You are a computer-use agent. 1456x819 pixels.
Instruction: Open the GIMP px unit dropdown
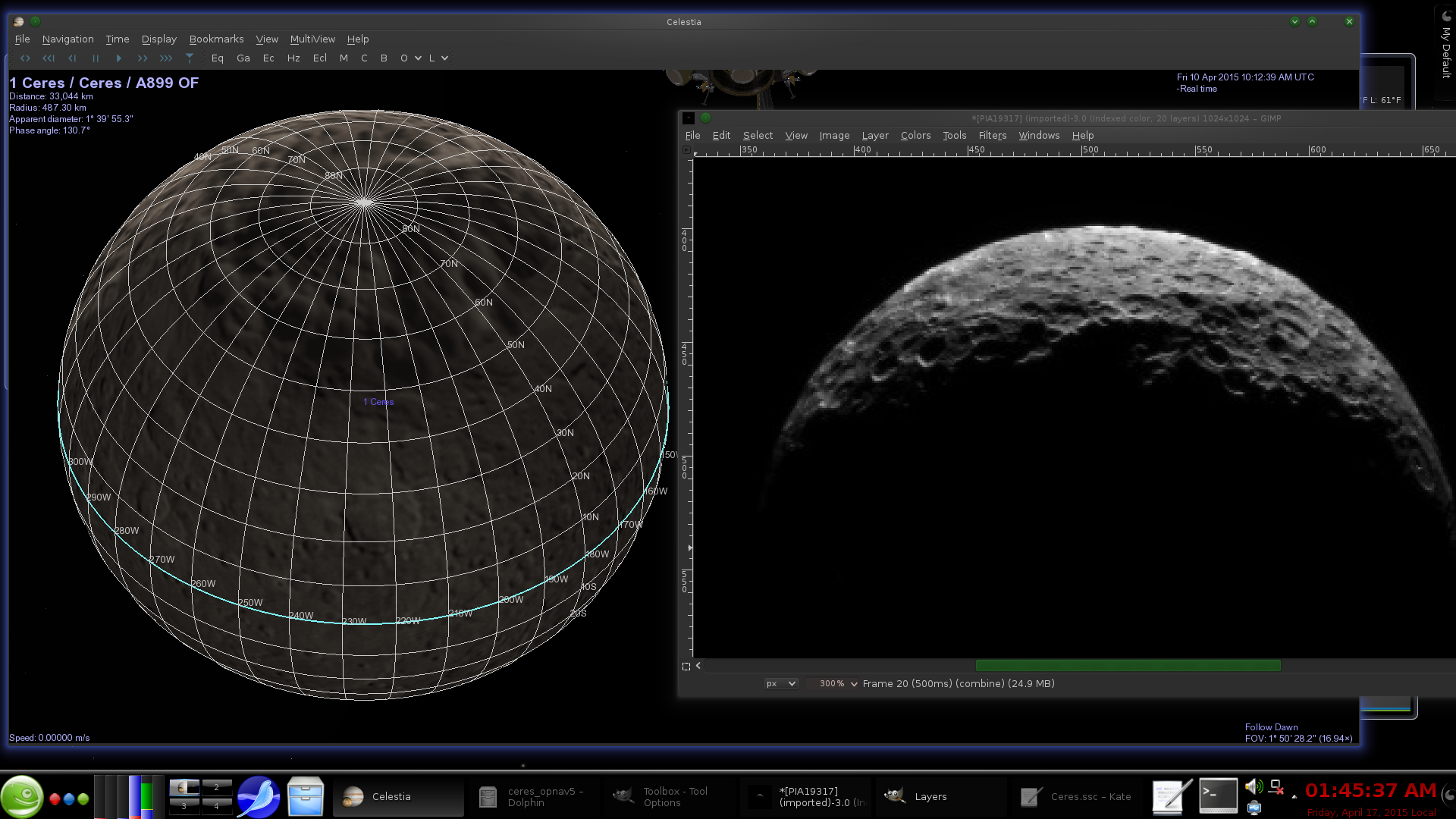click(781, 684)
